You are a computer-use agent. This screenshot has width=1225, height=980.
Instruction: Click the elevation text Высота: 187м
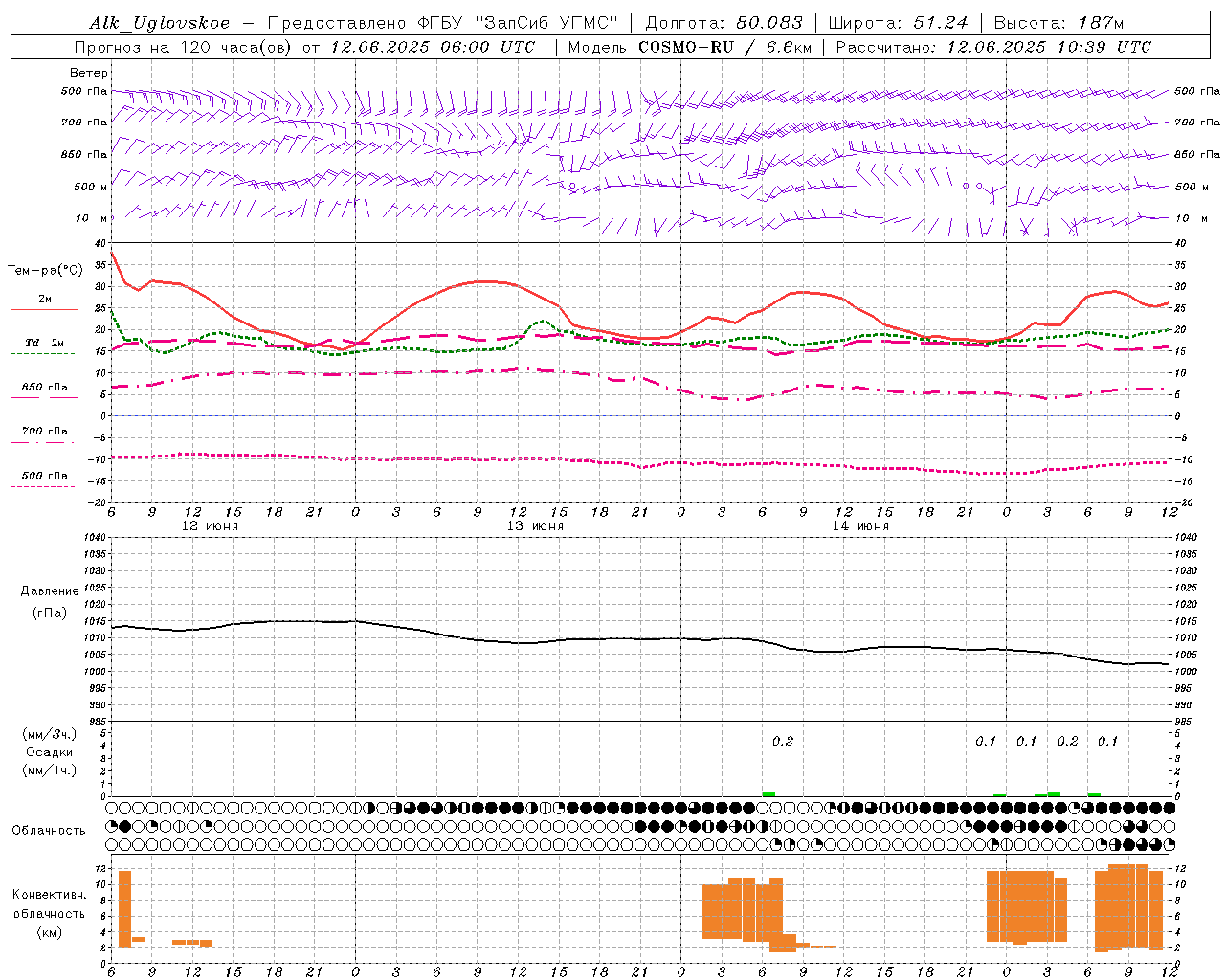(1058, 23)
